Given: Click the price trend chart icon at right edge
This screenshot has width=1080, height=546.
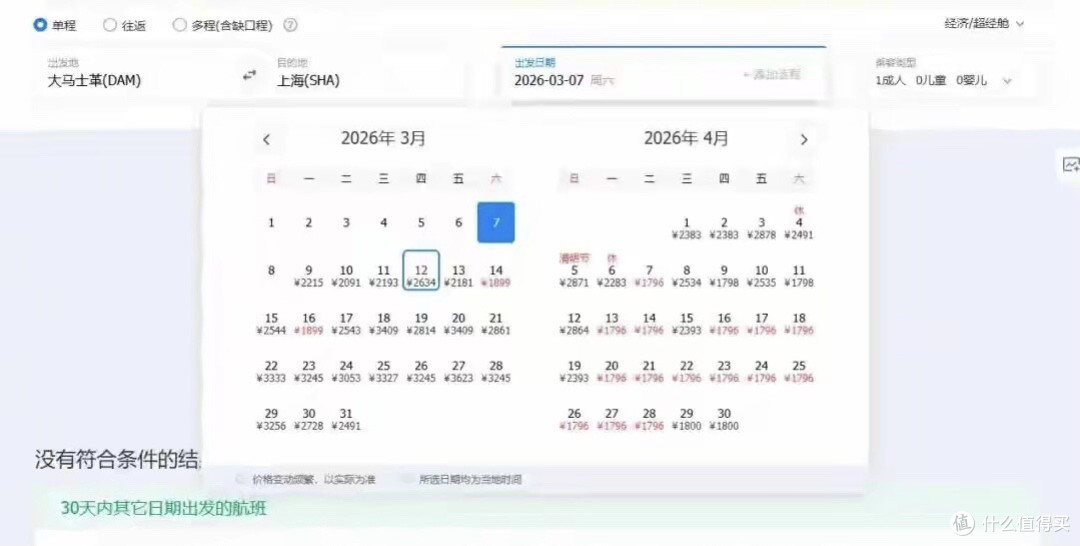Looking at the screenshot, I should click(1071, 165).
